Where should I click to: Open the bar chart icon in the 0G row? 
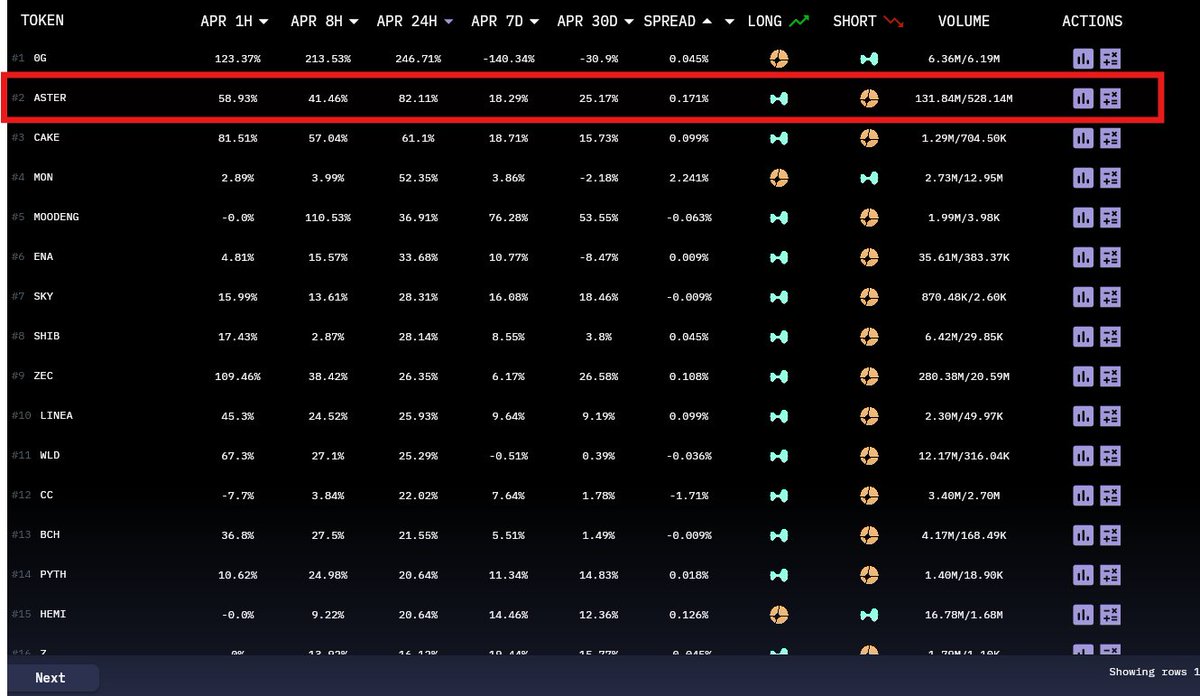(x=1083, y=59)
